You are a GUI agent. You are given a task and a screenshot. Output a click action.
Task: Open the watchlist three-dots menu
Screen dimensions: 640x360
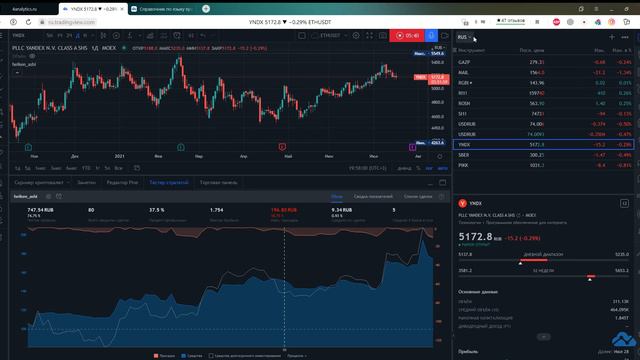tap(625, 37)
